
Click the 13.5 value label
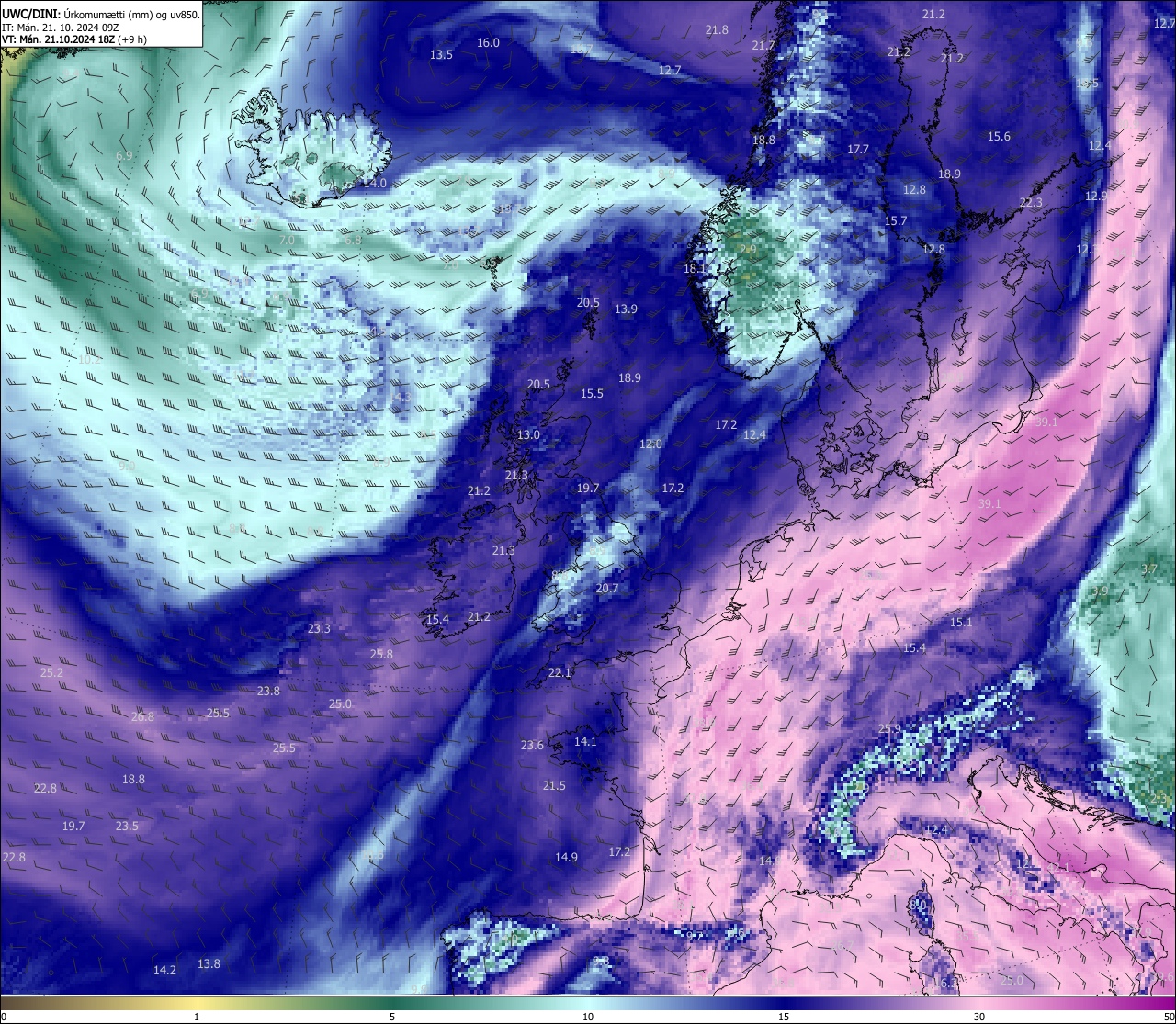click(x=441, y=55)
